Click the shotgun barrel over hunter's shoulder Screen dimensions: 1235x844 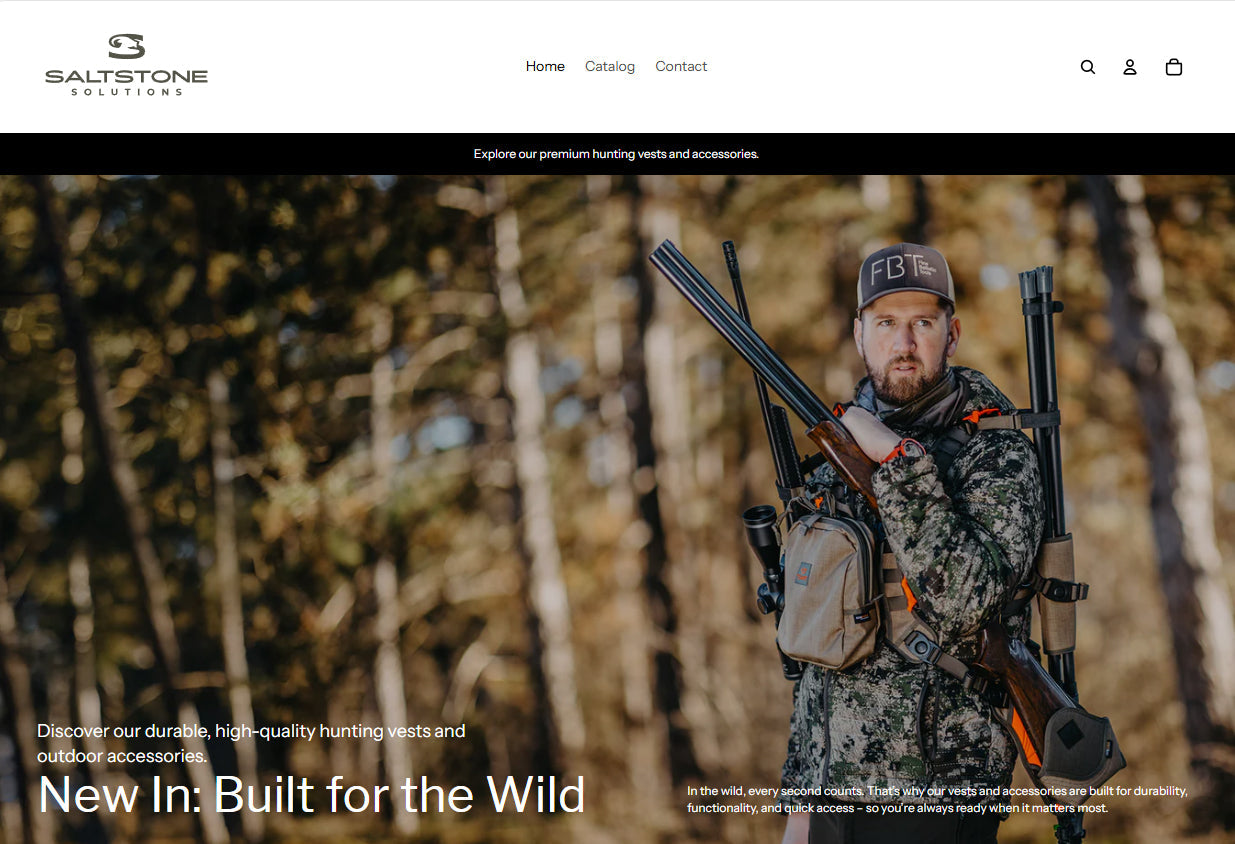[738, 330]
